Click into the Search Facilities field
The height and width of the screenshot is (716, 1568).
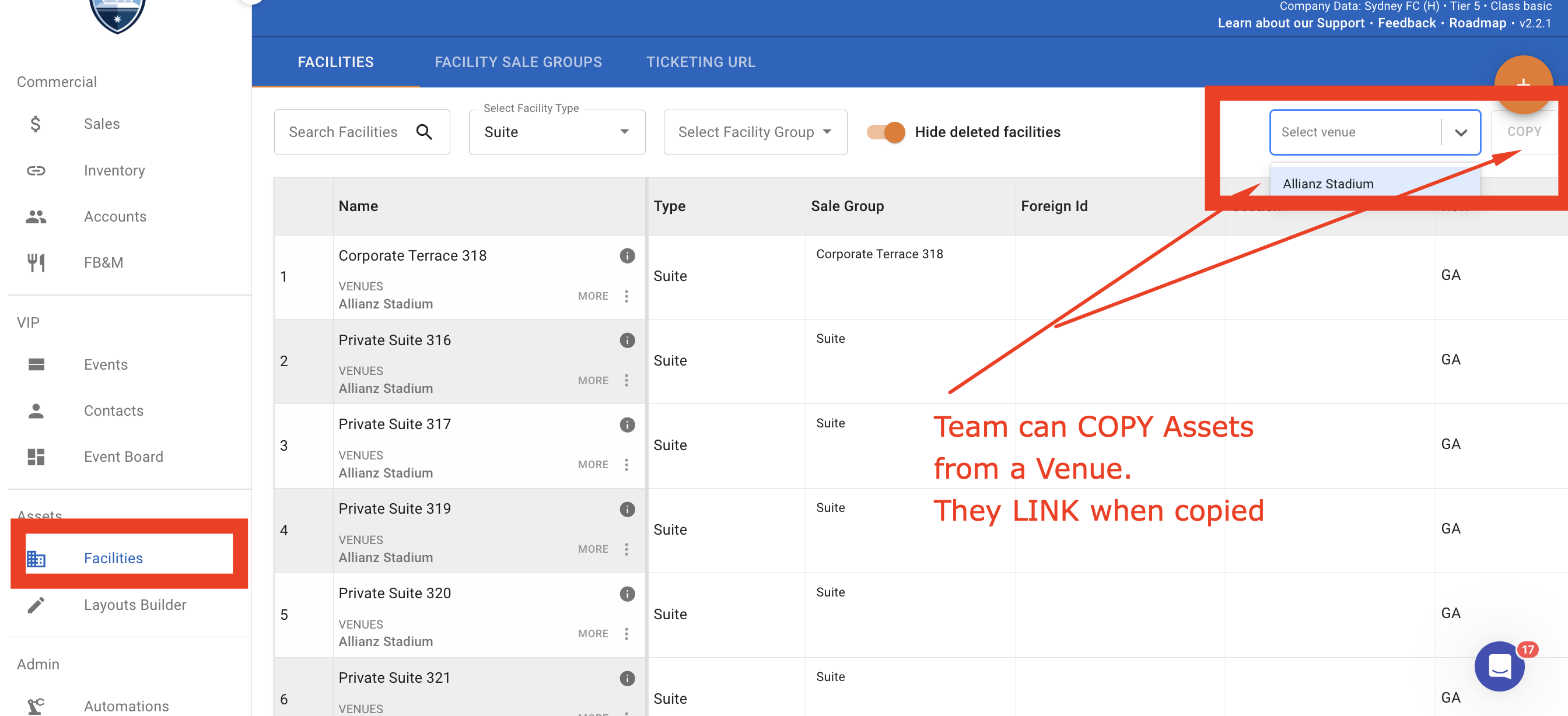coord(342,132)
